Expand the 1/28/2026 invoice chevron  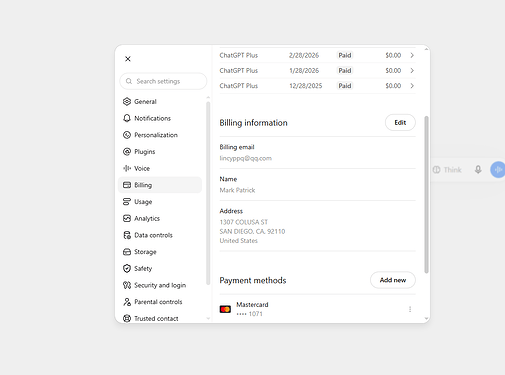point(412,71)
